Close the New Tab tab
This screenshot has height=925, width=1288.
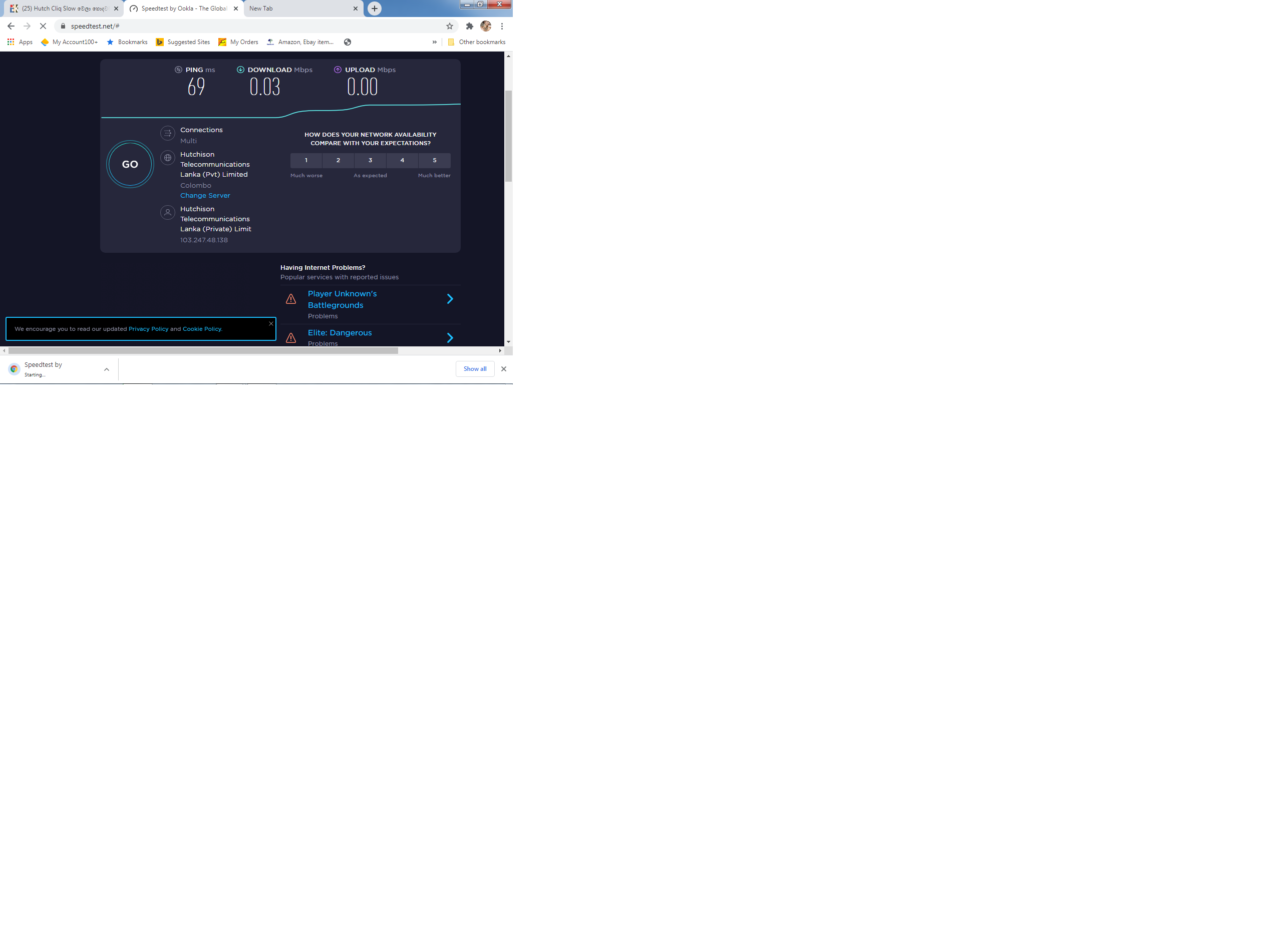pos(356,9)
